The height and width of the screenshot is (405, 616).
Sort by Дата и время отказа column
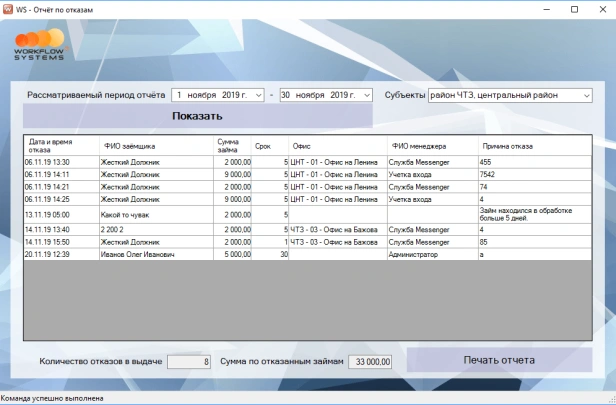(58, 145)
